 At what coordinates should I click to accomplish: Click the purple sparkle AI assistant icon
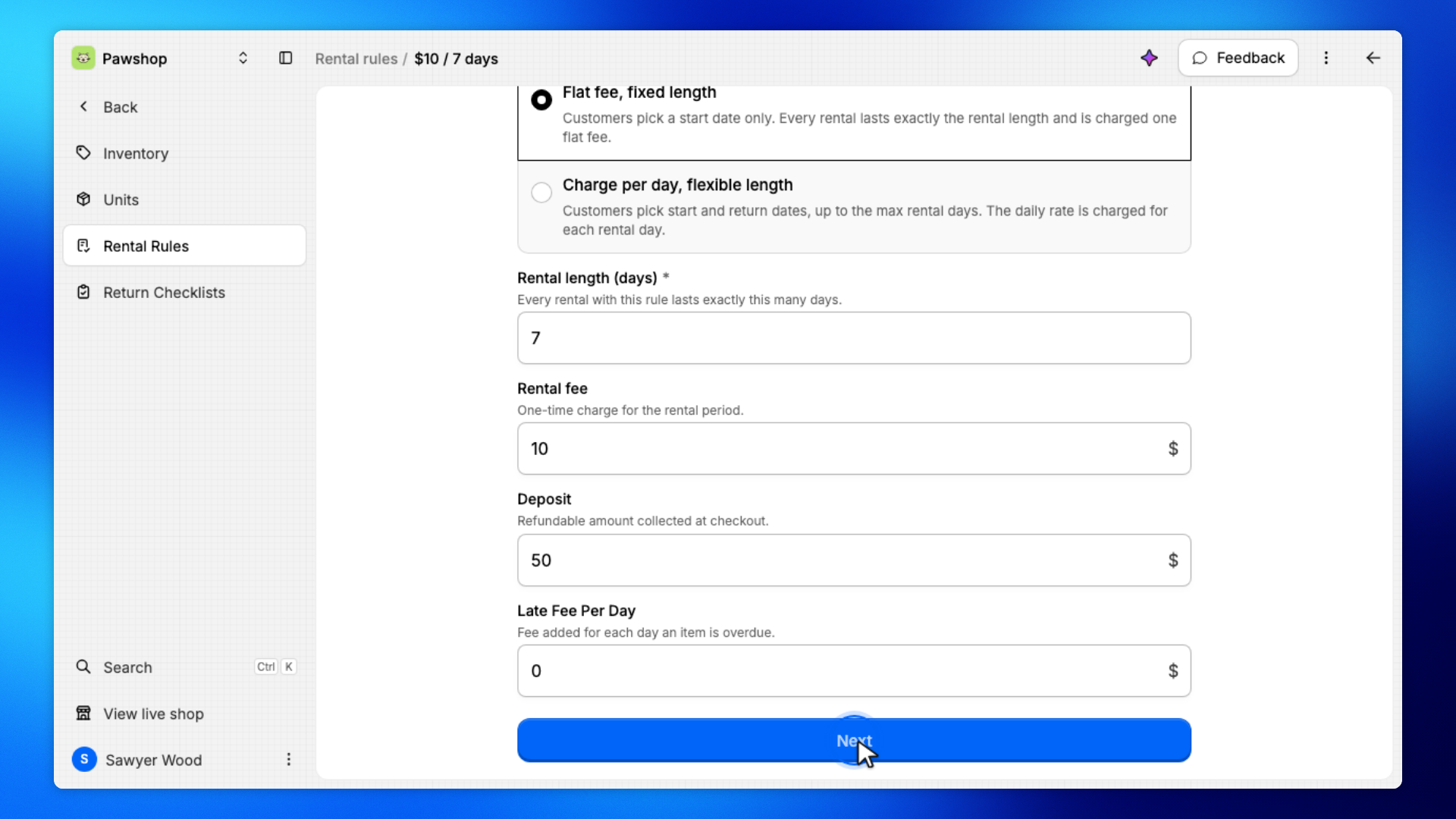[x=1149, y=58]
